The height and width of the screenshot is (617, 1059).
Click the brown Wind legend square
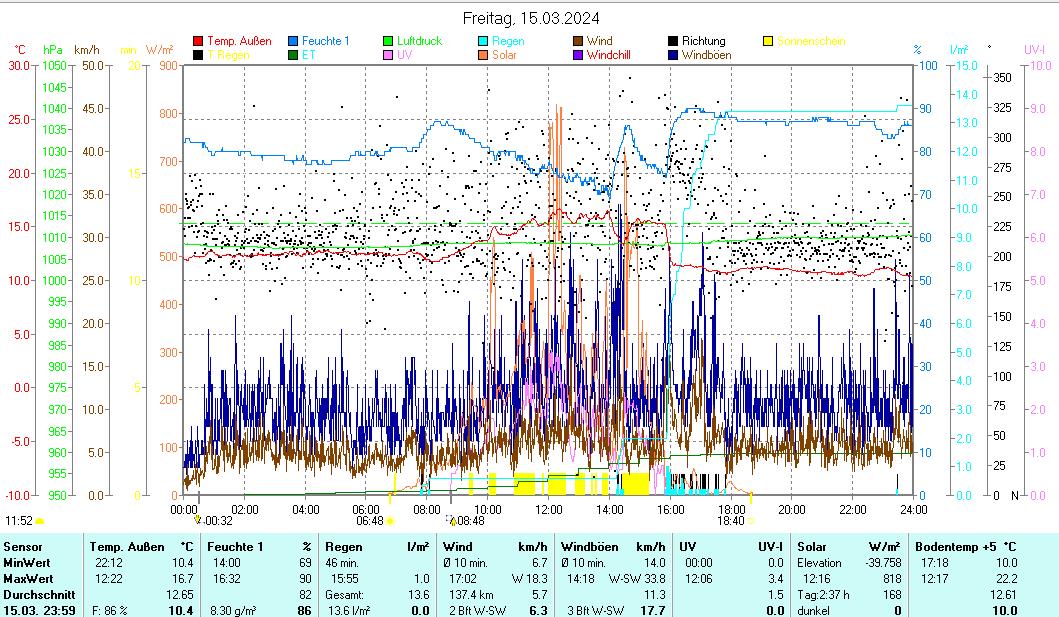(578, 41)
